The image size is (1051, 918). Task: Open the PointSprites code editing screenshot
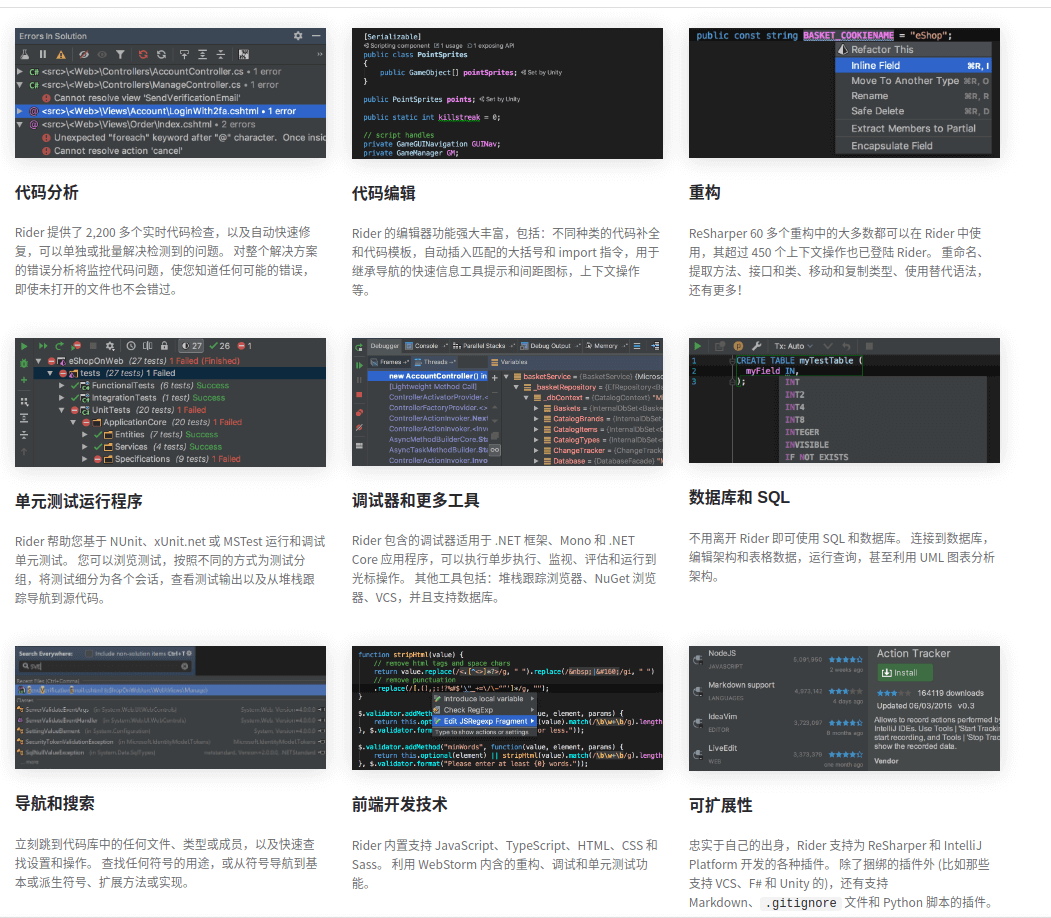(x=507, y=93)
